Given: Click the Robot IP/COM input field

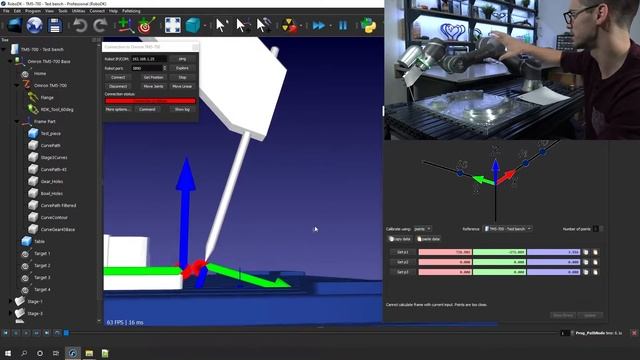Looking at the screenshot, I should coord(149,59).
